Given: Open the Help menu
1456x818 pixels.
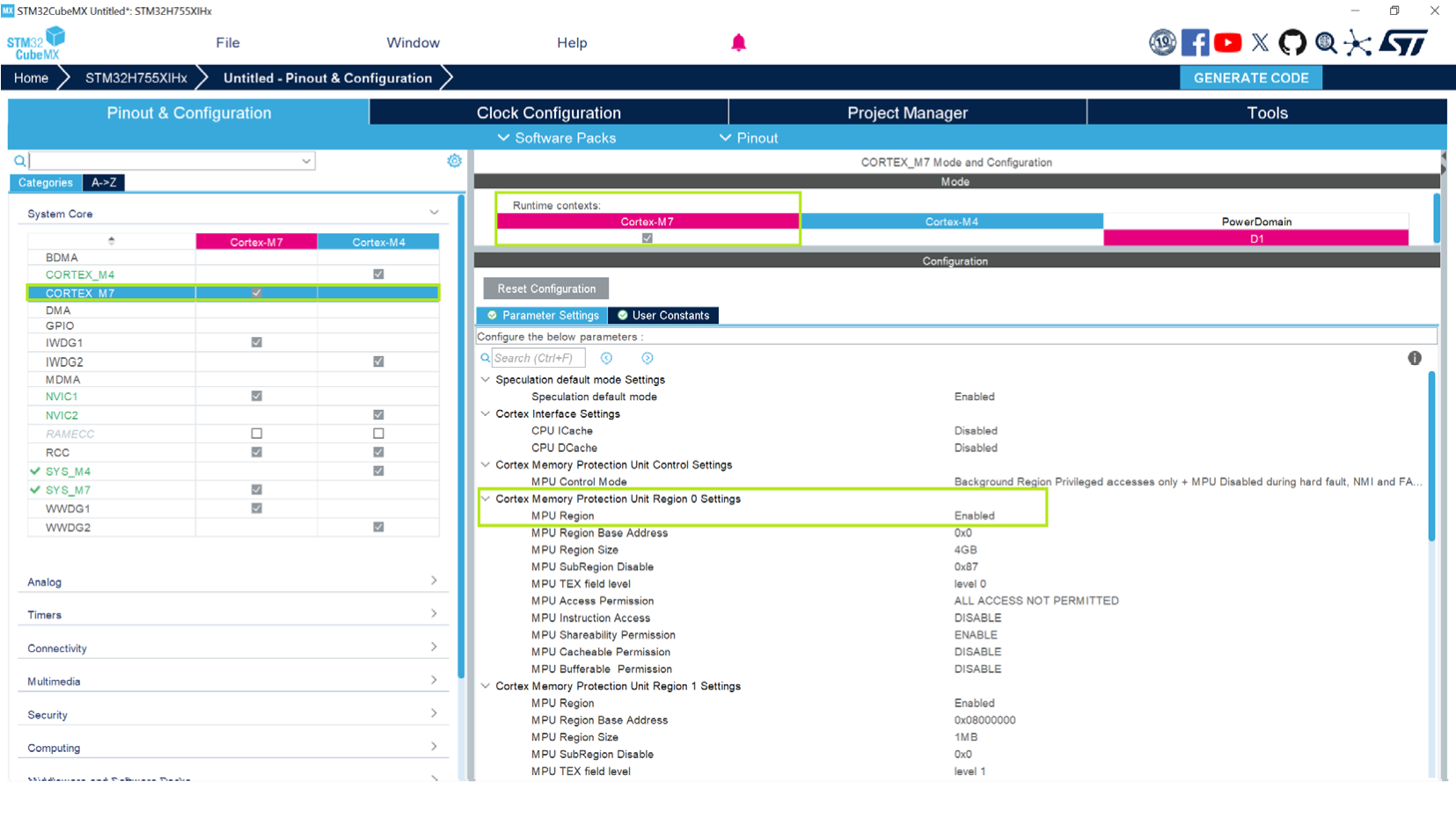Looking at the screenshot, I should point(572,43).
